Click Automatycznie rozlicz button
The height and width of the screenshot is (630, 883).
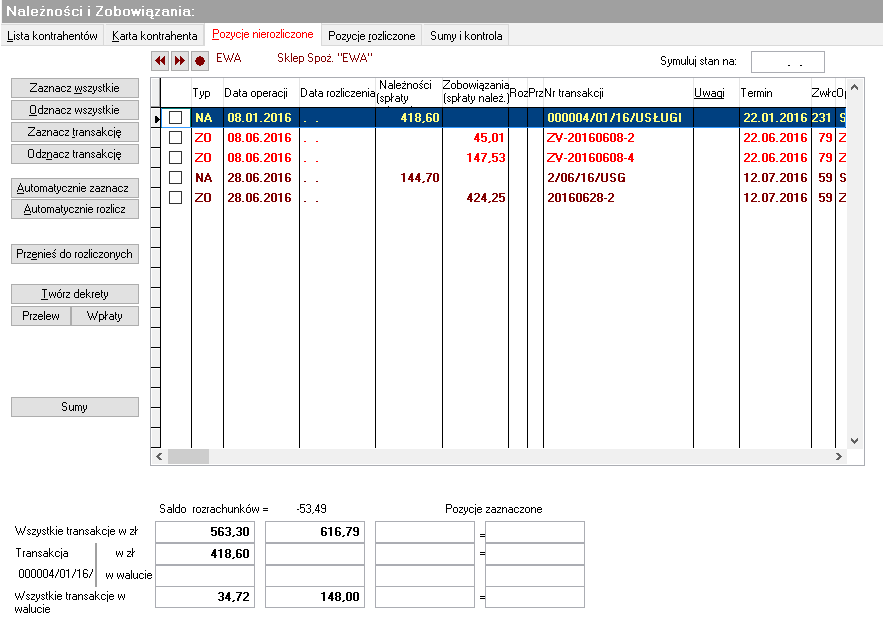pyautogui.click(x=74, y=209)
